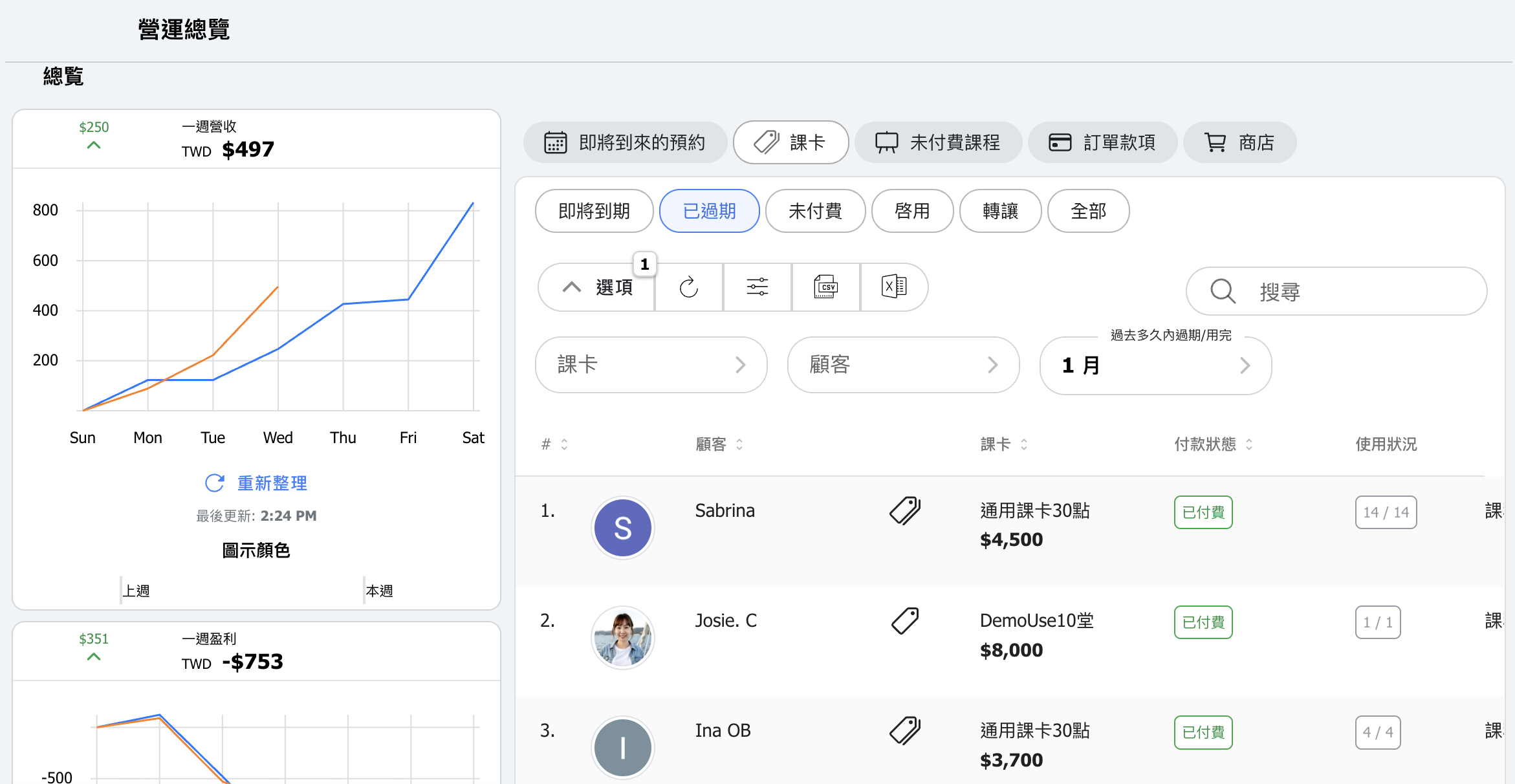Click the tag icon in Sabrina's row
The height and width of the screenshot is (784, 1515).
pyautogui.click(x=905, y=511)
